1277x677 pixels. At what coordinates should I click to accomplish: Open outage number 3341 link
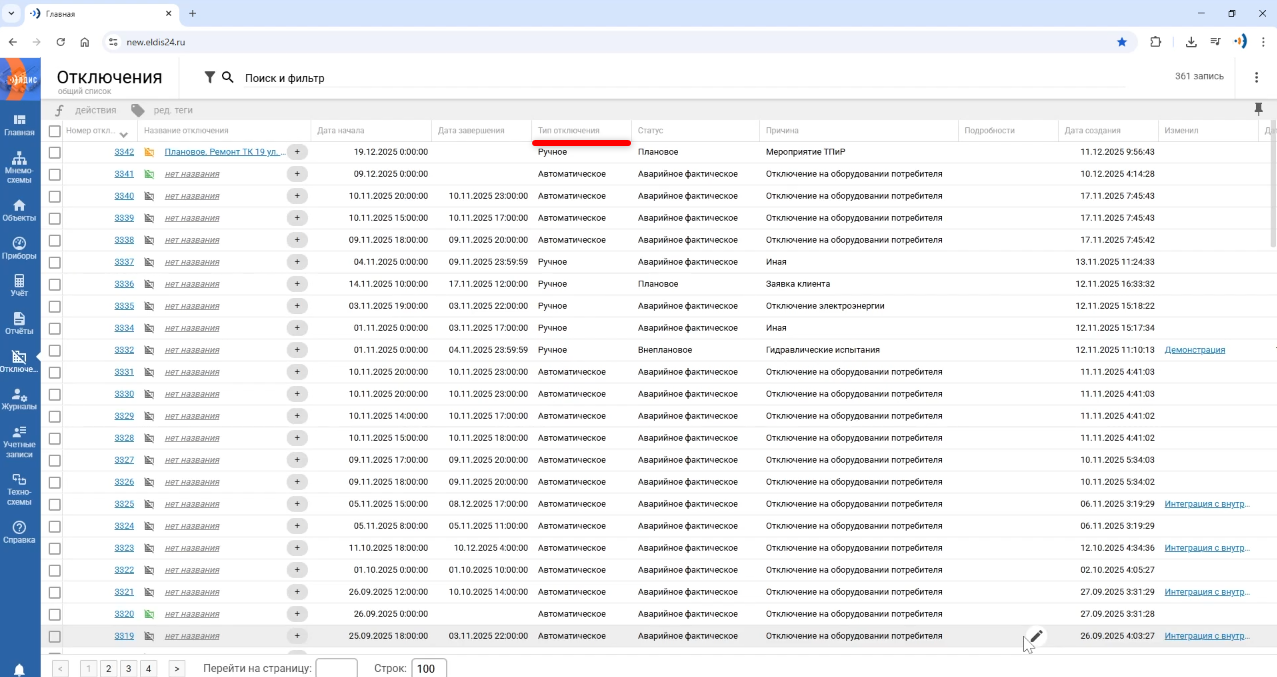124,174
